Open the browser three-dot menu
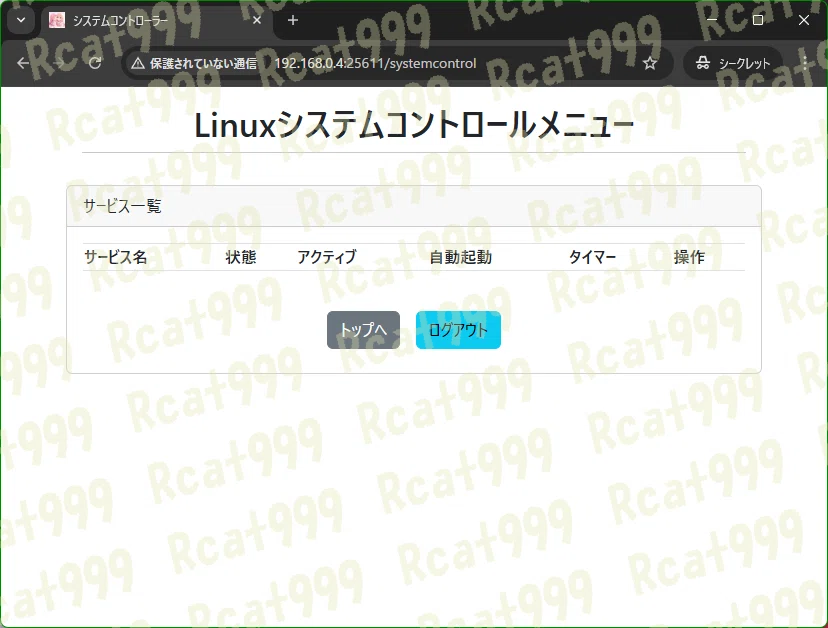The height and width of the screenshot is (628, 828). pos(804,63)
